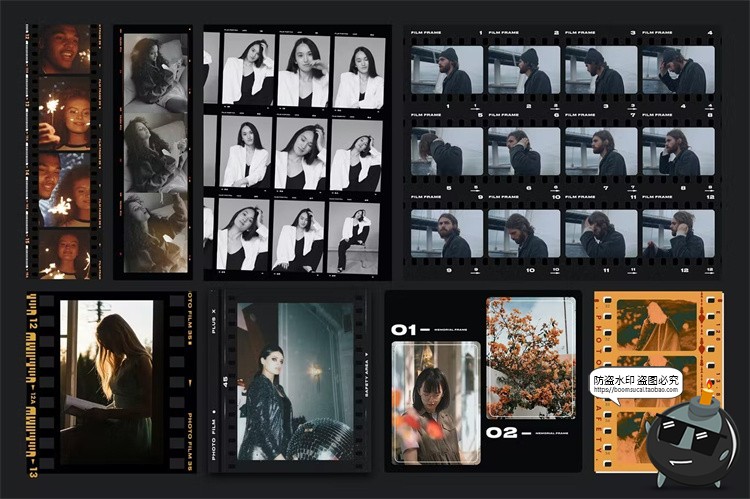The width and height of the screenshot is (750, 499).
Task: Click the girl with glasses photo frame
Action: tap(436, 402)
